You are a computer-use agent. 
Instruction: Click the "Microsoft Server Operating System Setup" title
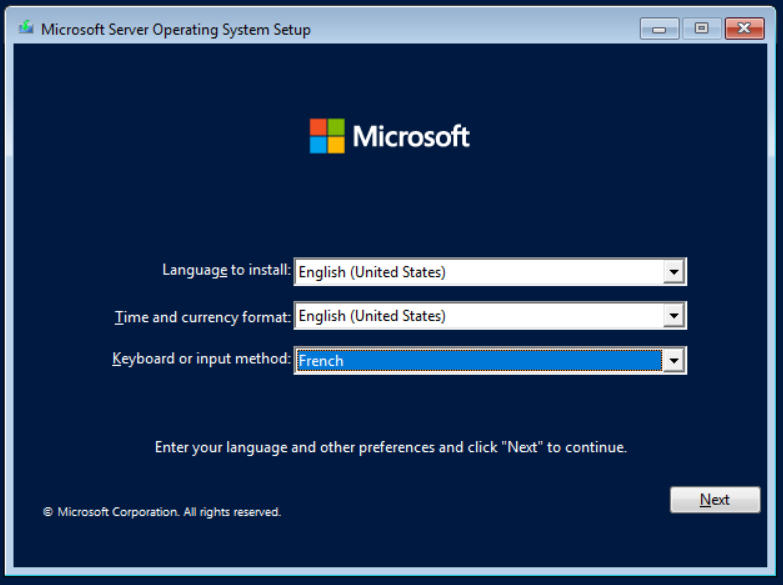tap(176, 29)
